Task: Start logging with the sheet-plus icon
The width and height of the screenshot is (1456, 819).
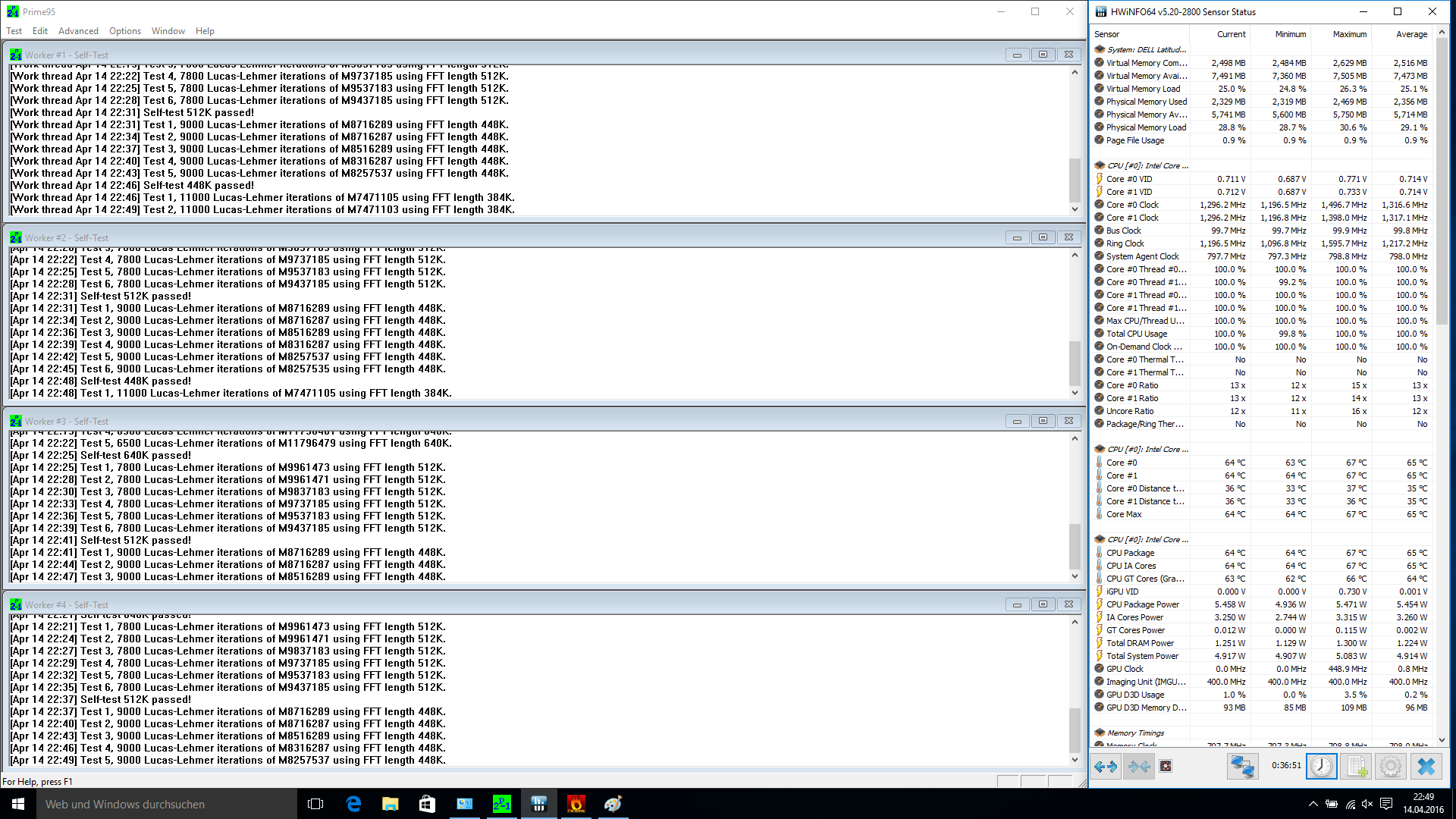Action: pos(1357,767)
